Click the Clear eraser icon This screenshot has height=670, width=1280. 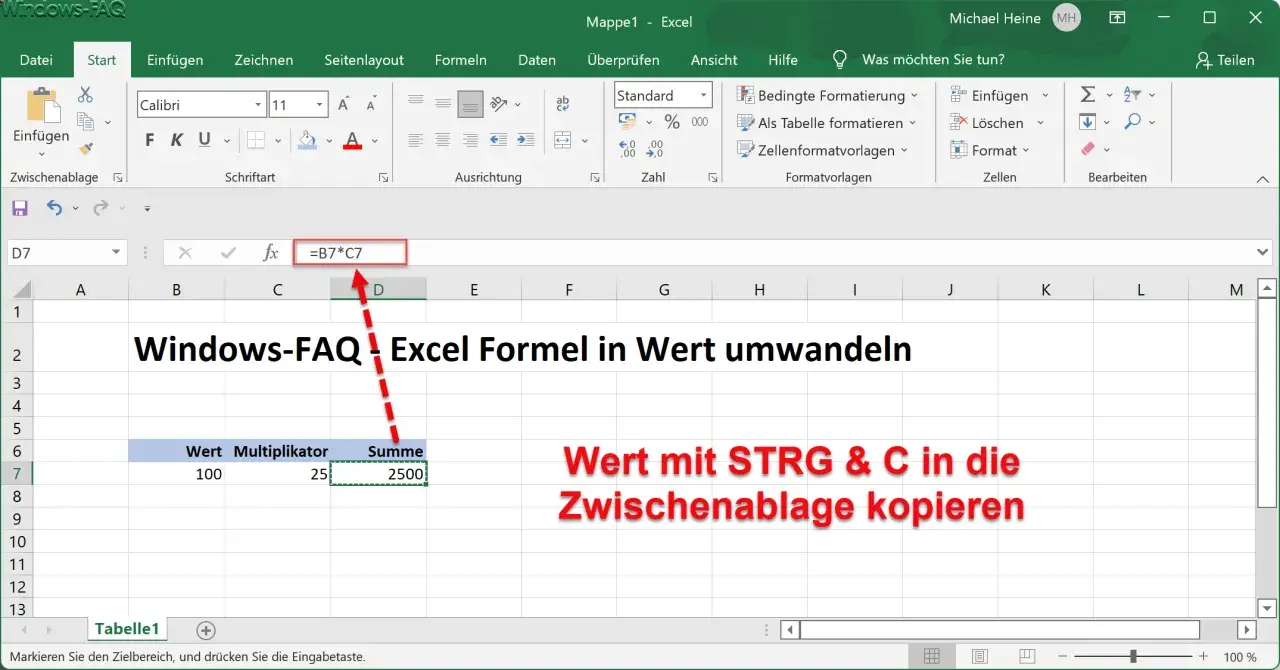pos(1088,149)
